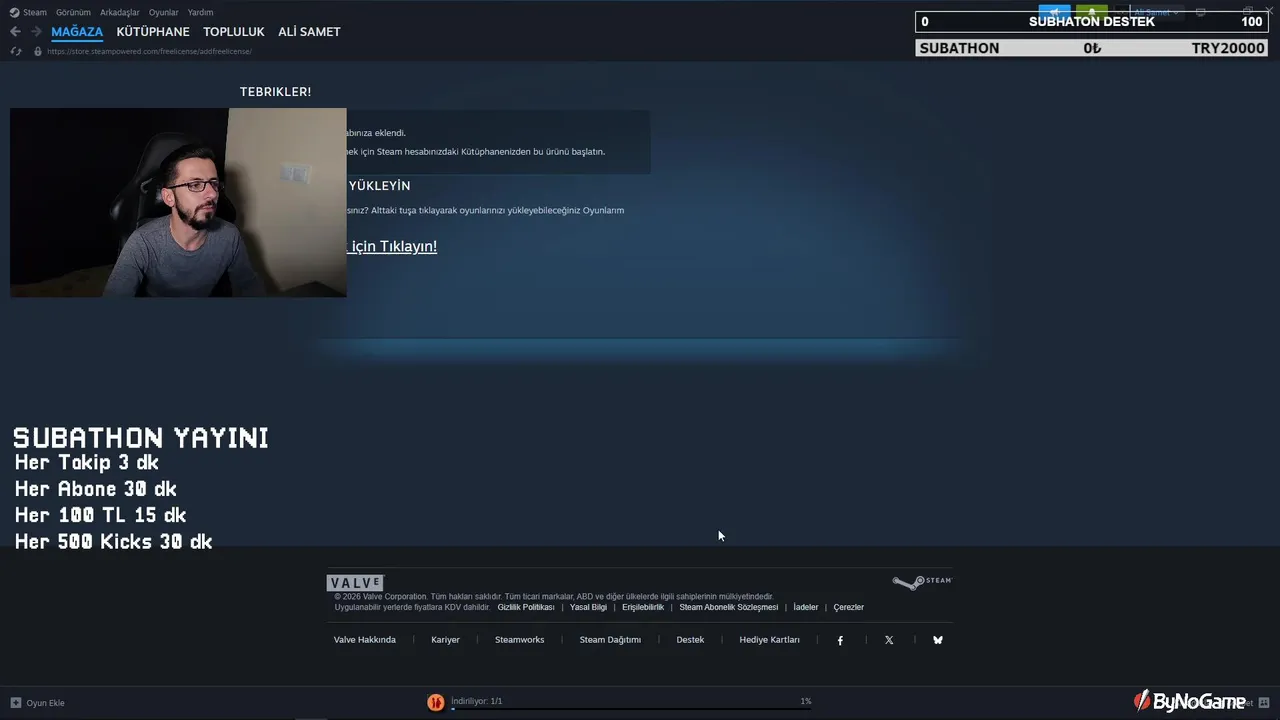
Task: Open the Steamworks footer link
Action: click(520, 640)
